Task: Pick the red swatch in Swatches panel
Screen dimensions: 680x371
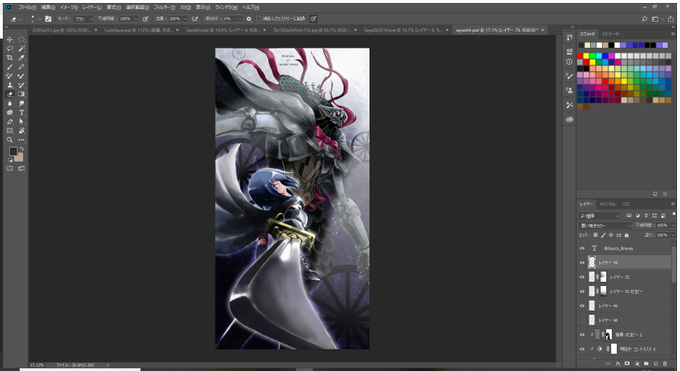Action: 580,56
